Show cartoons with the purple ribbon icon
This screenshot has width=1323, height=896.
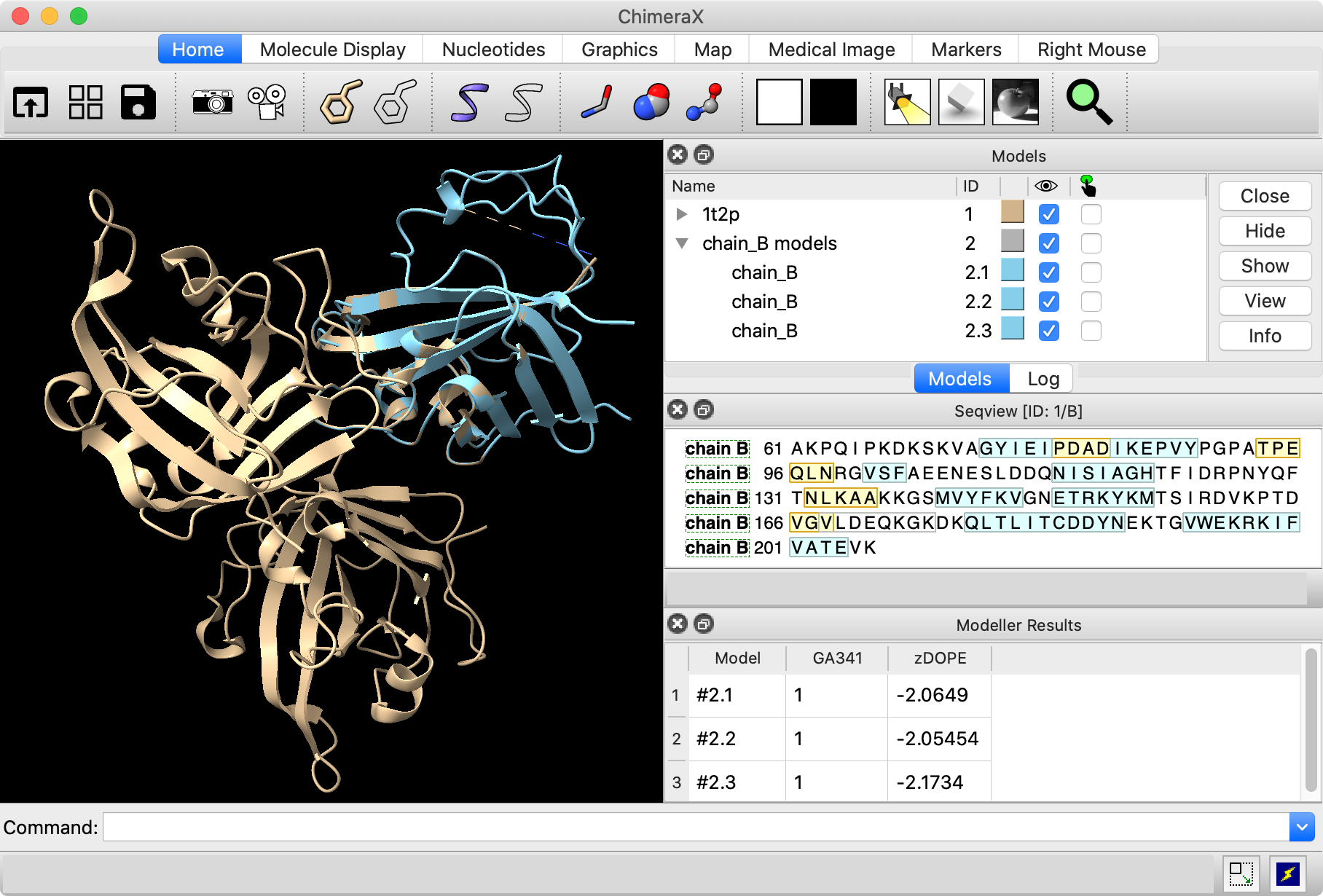click(x=468, y=102)
